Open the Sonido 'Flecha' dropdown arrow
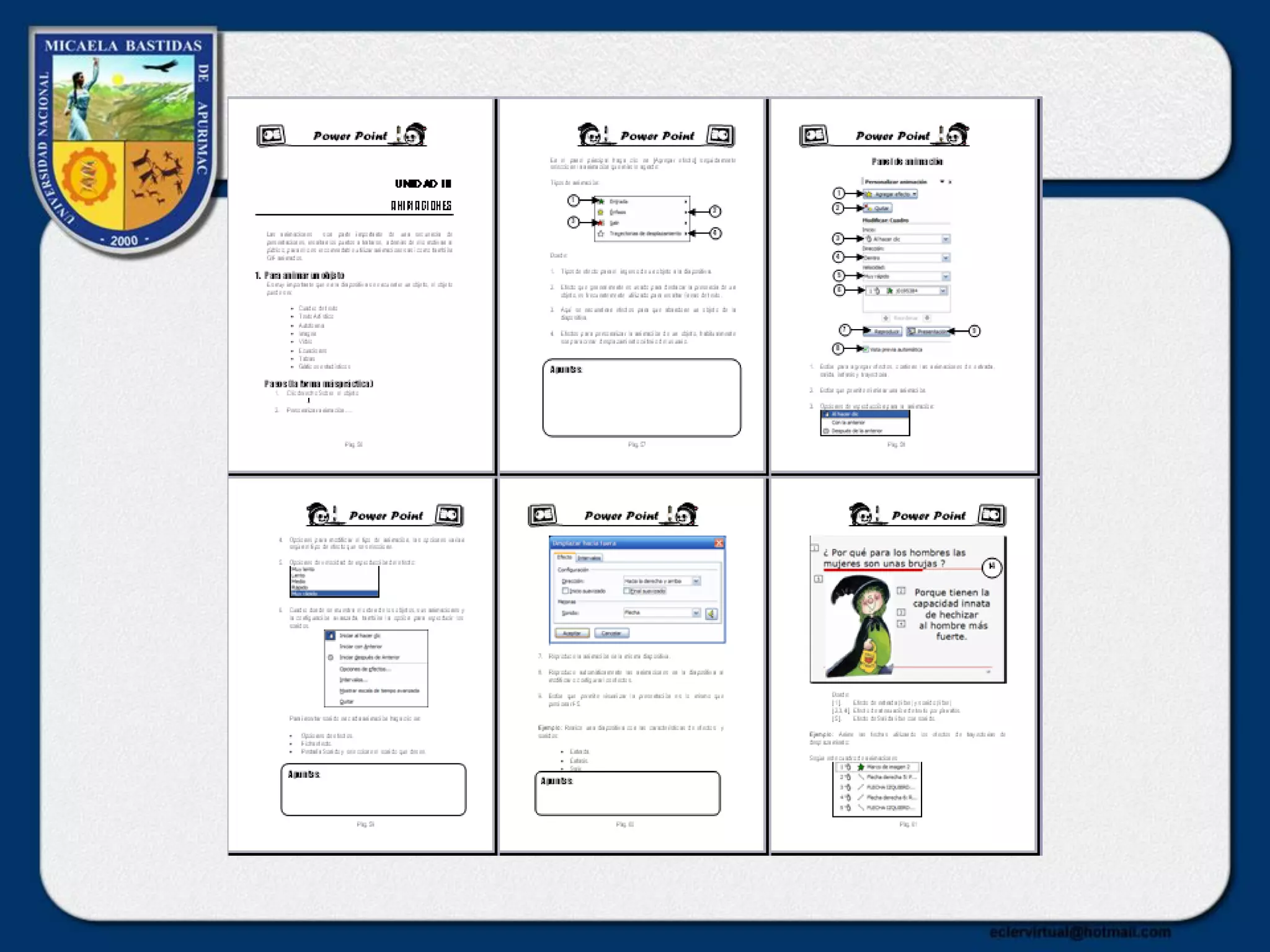 click(696, 612)
